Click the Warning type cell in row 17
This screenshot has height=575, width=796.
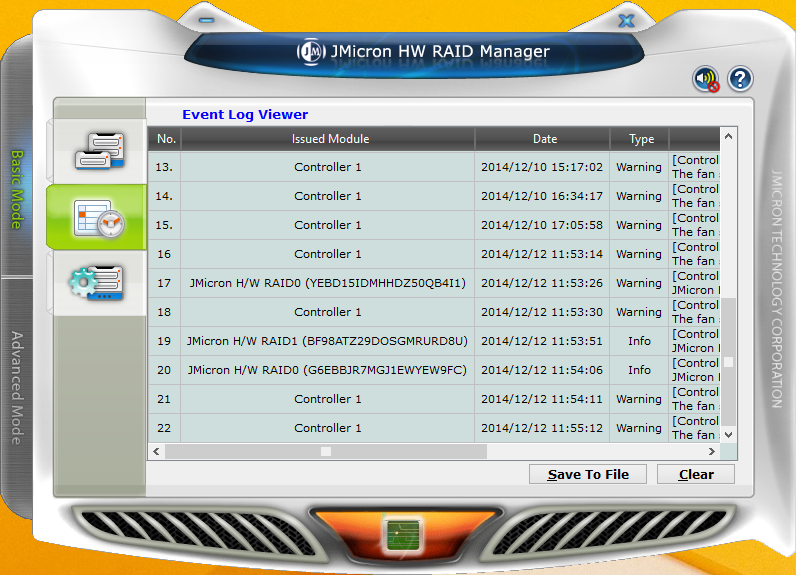[639, 283]
